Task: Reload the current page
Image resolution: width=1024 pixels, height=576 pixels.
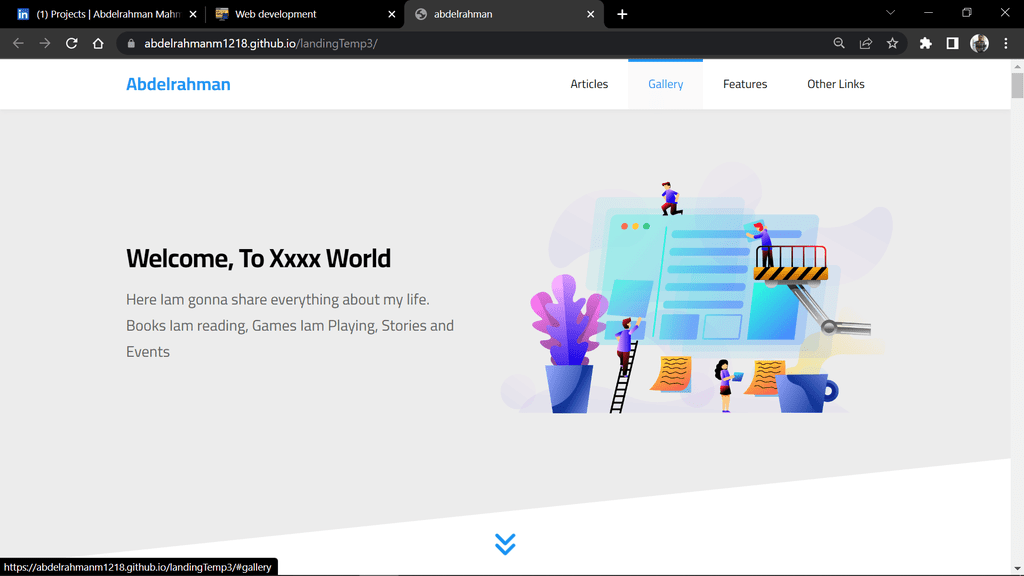Action: click(x=71, y=43)
